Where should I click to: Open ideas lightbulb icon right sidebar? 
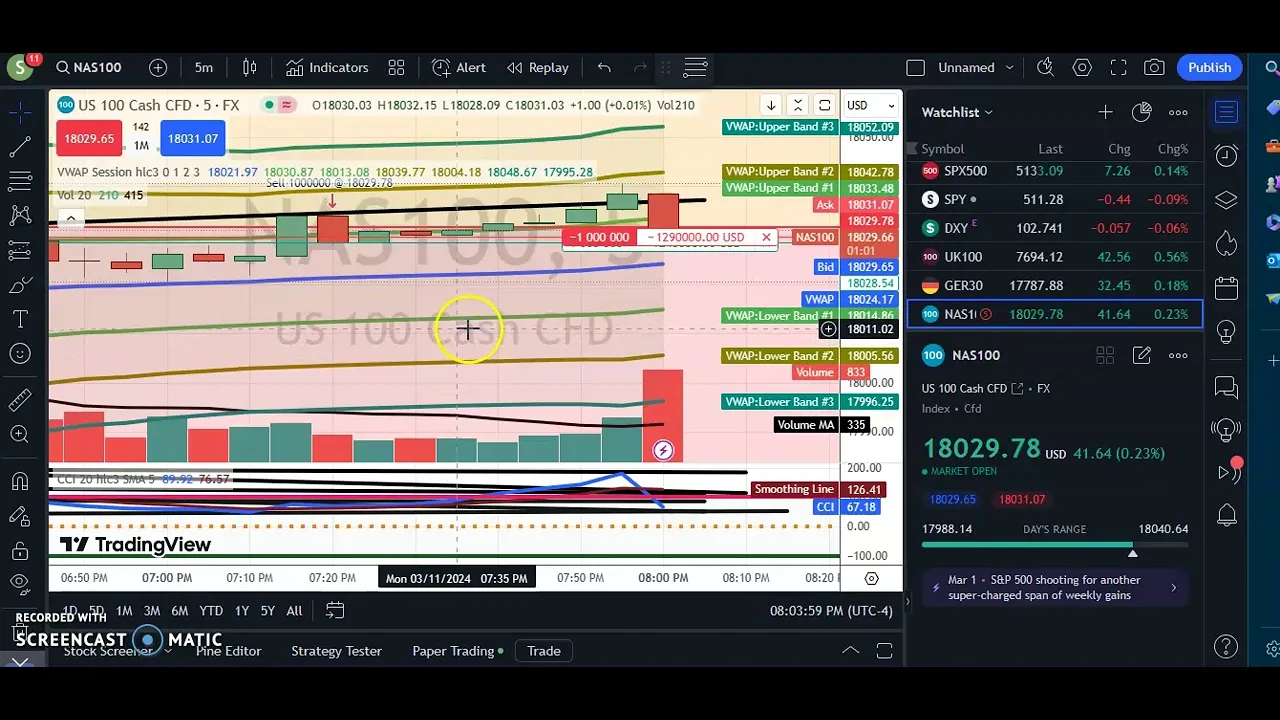[x=1226, y=332]
